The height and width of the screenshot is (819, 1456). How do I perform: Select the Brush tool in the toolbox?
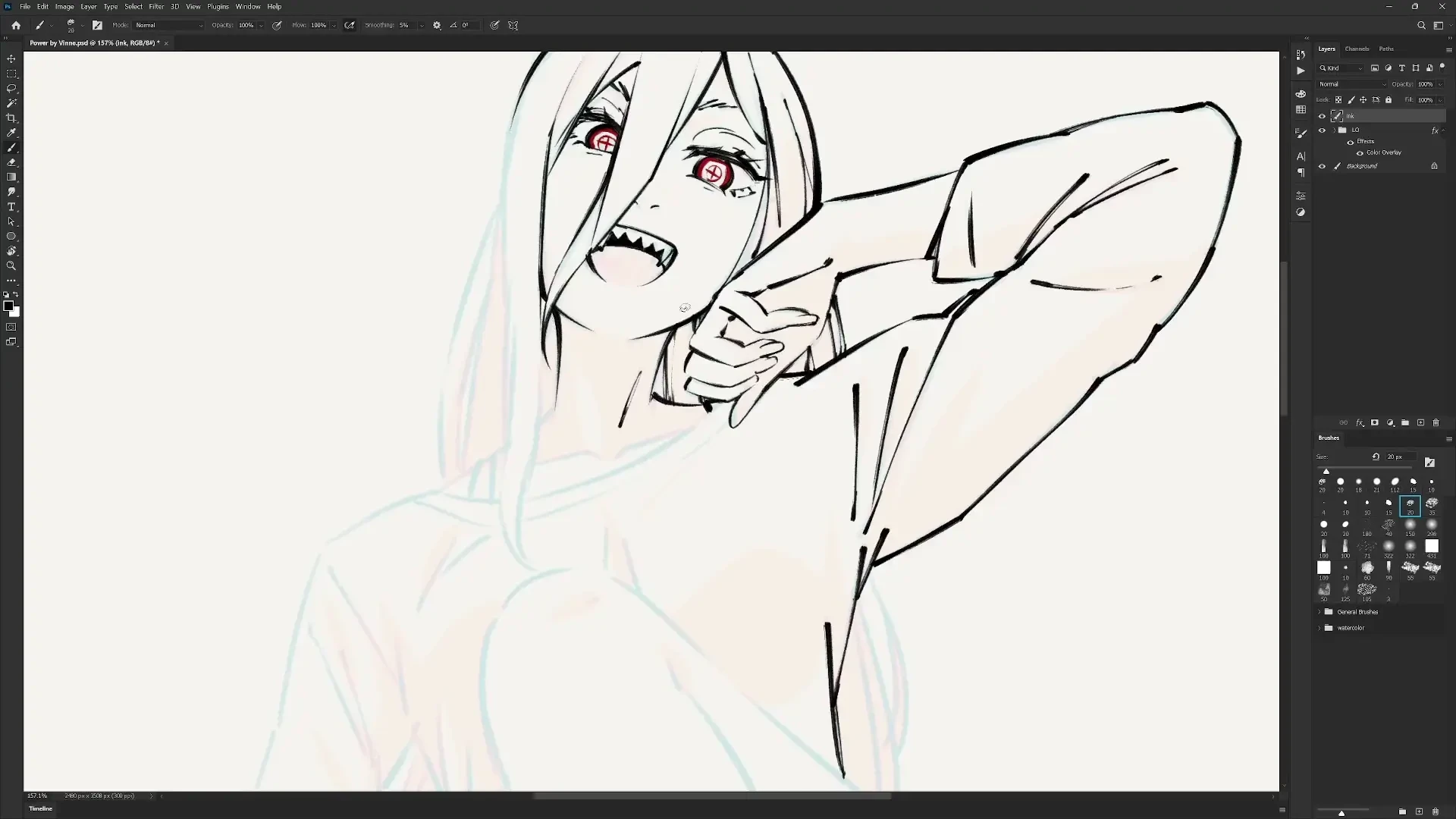[11, 148]
